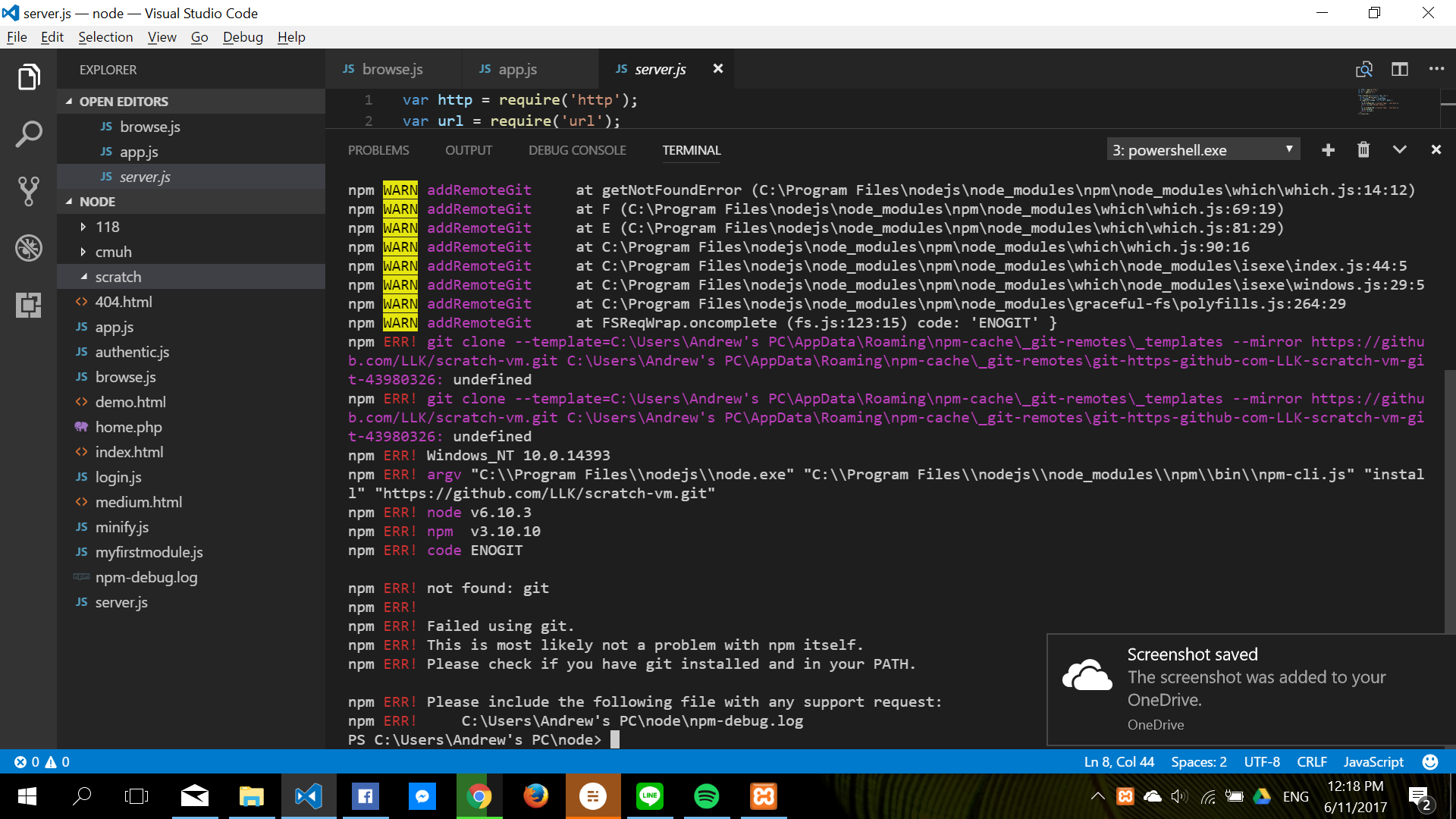Switch to the PROBLEMS tab
1456x819 pixels.
pos(378,150)
